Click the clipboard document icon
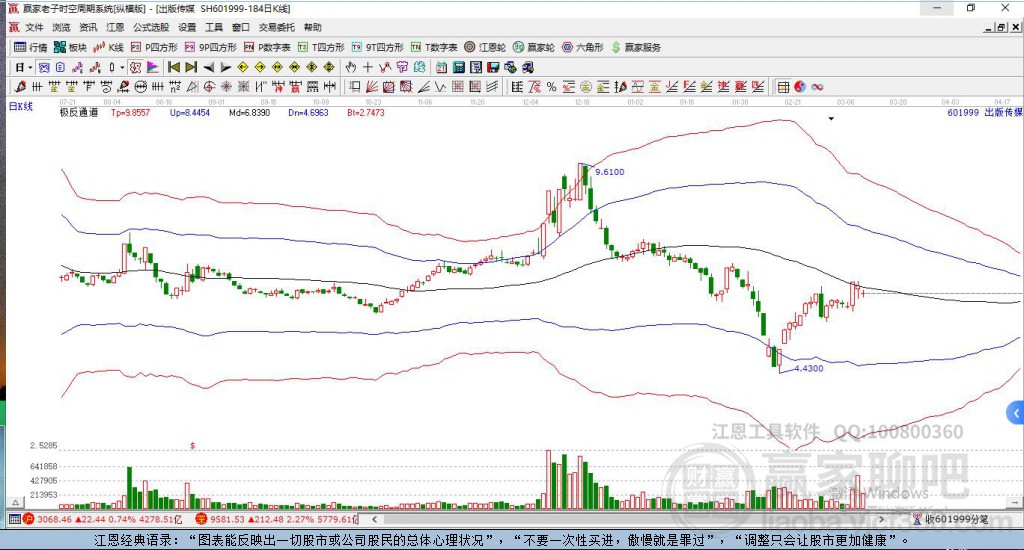Image resolution: width=1024 pixels, height=550 pixels. click(60, 67)
